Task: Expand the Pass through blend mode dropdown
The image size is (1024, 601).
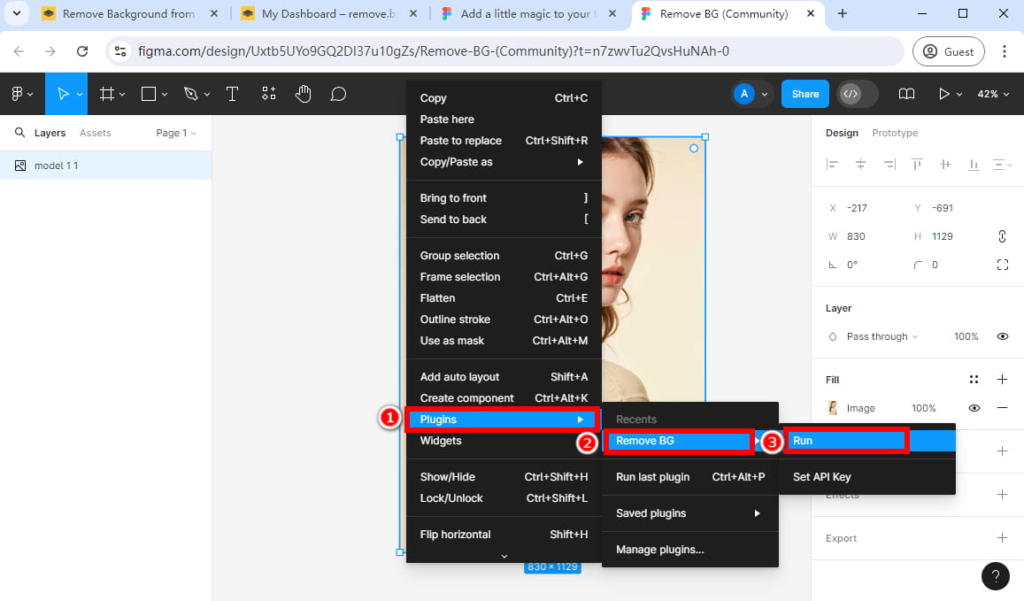Action: point(877,336)
